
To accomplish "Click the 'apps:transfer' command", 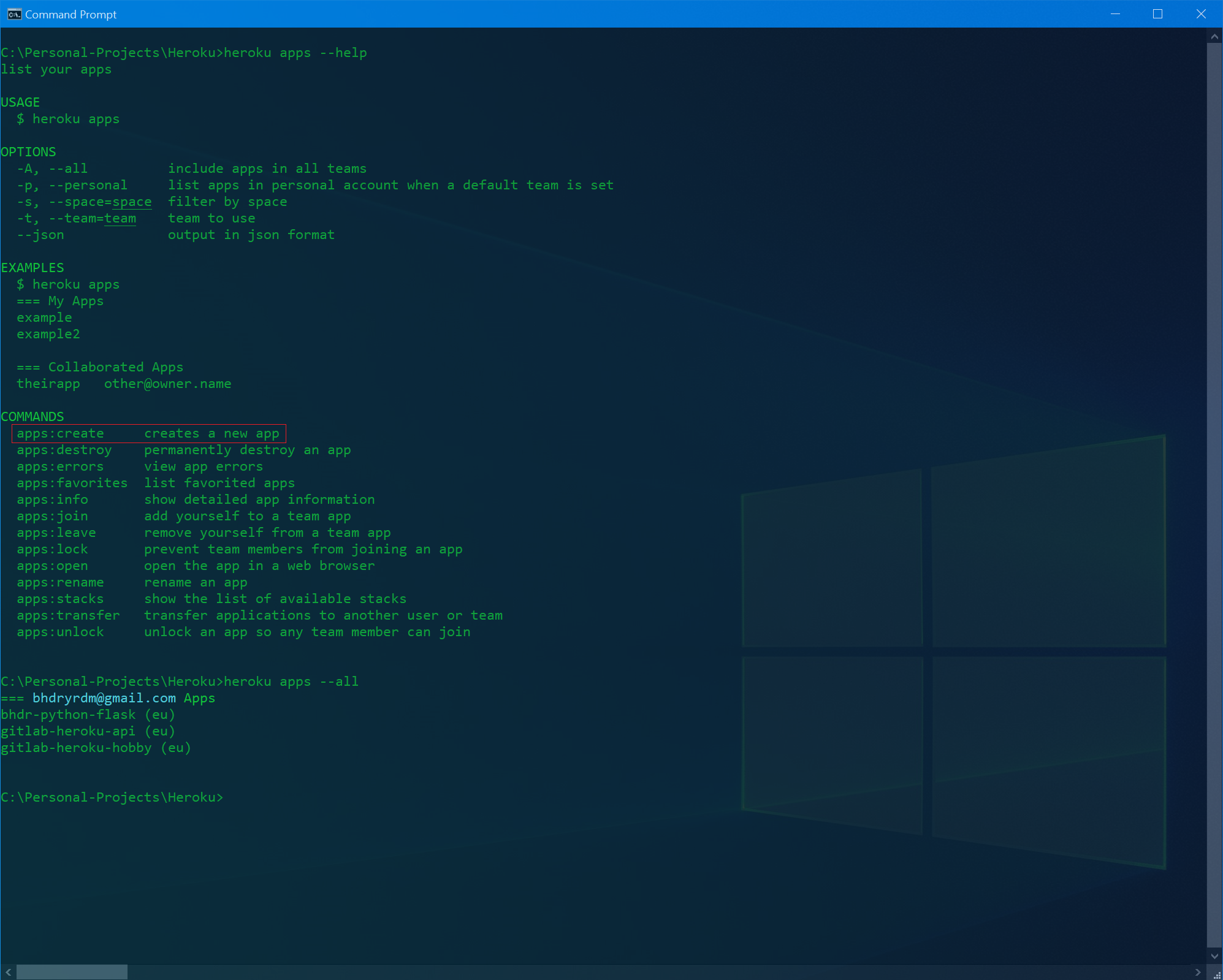I will (68, 615).
